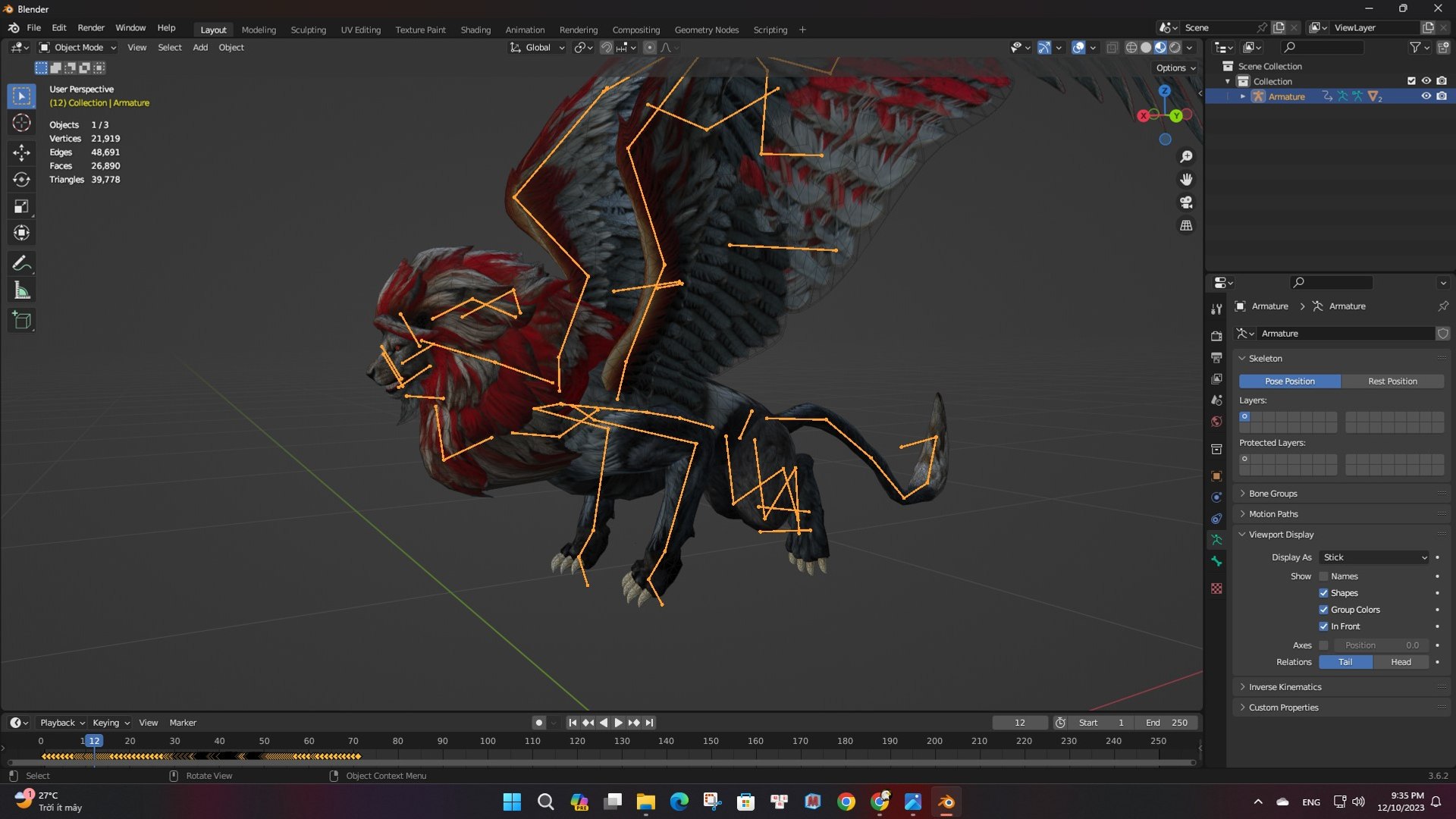
Task: Open the Render properties tab
Action: [x=1216, y=336]
